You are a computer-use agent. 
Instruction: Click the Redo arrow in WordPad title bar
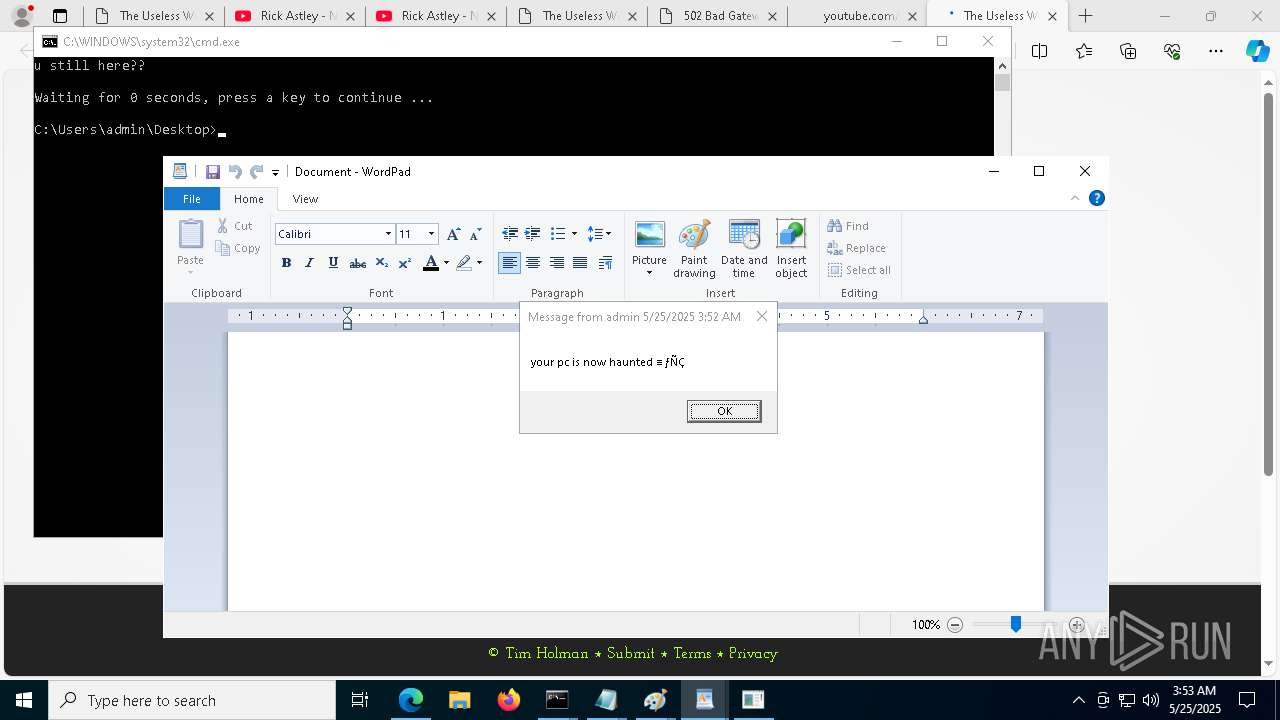(257, 172)
